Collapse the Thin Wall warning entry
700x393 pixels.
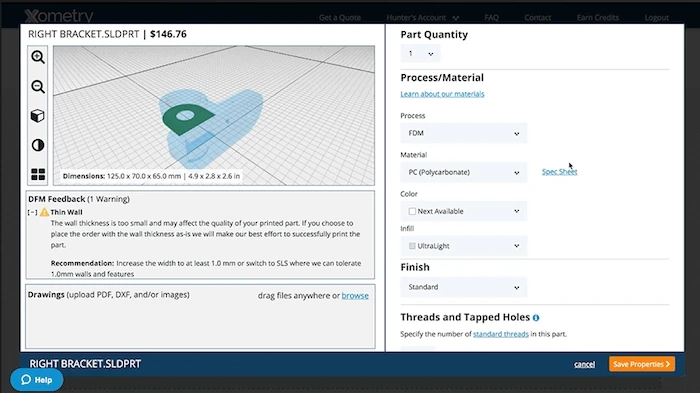click(32, 212)
